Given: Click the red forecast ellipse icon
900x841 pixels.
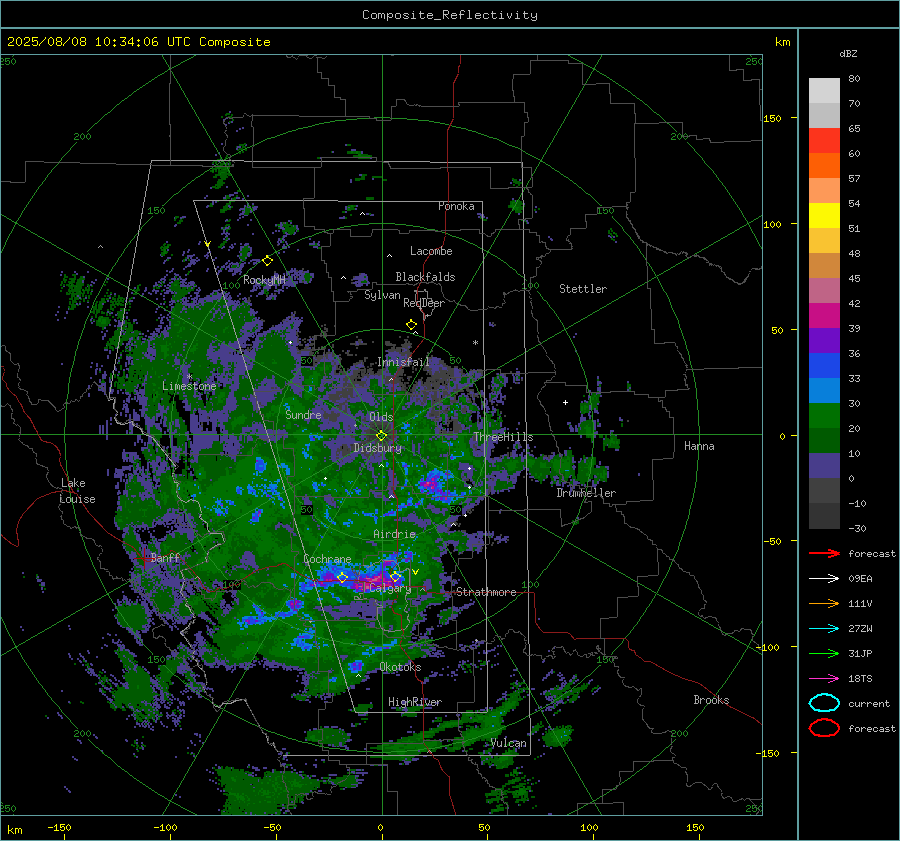Looking at the screenshot, I should pos(824,728).
